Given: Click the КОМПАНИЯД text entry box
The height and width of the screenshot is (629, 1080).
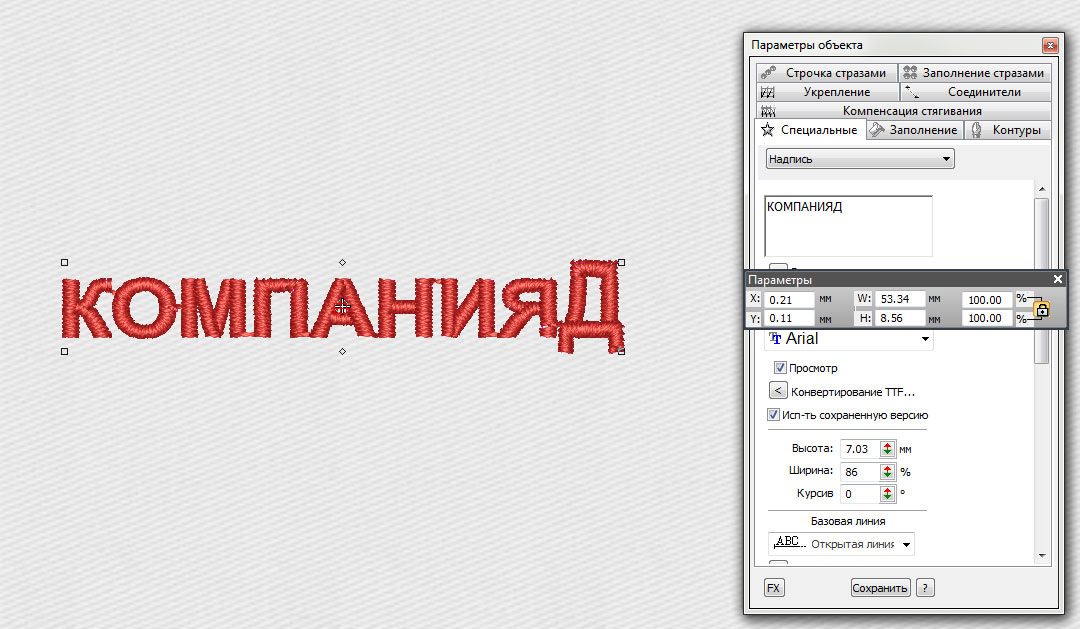Looking at the screenshot, I should pos(848,225).
